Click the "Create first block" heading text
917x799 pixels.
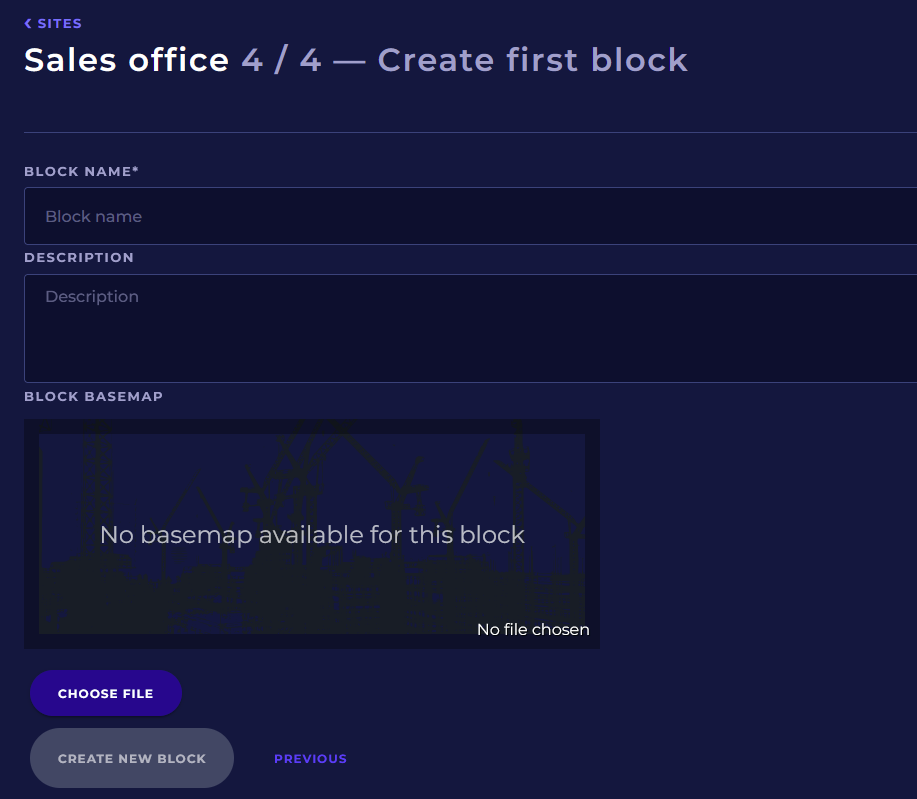point(533,60)
